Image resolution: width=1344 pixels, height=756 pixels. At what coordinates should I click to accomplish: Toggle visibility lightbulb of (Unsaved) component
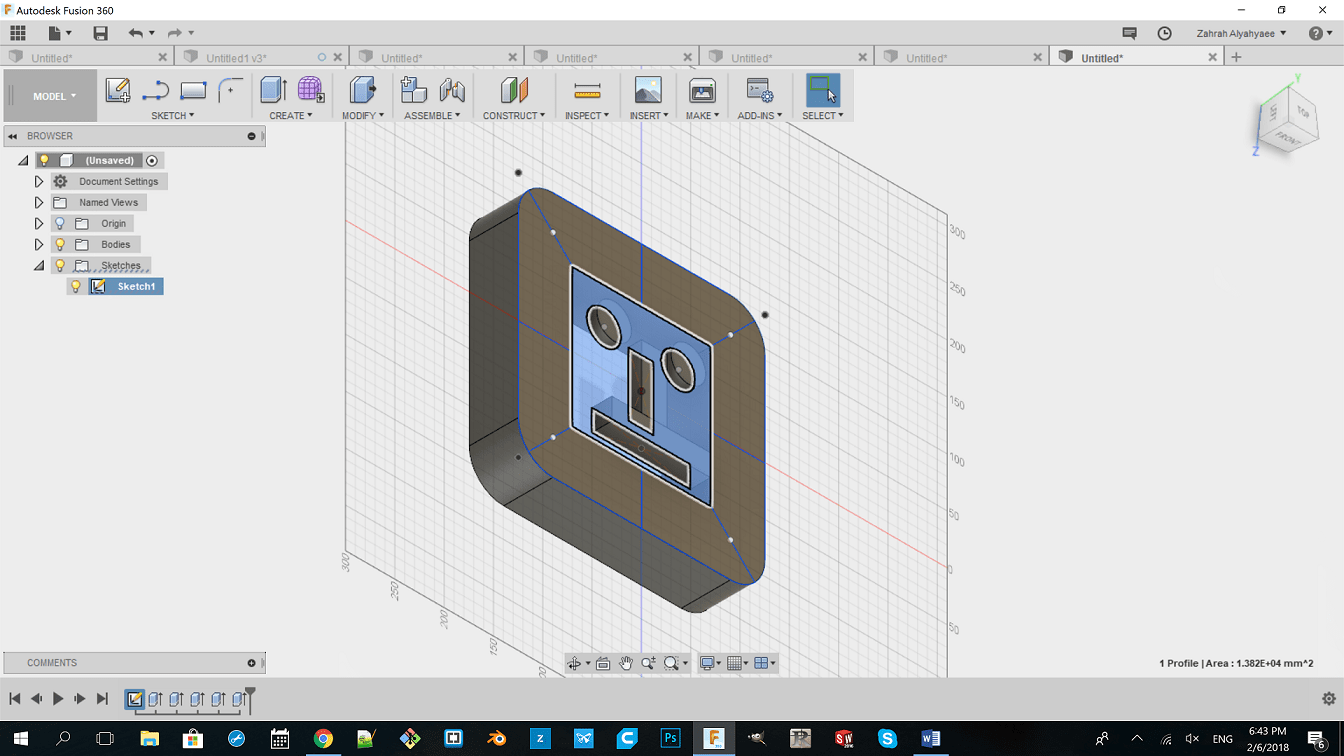44,160
